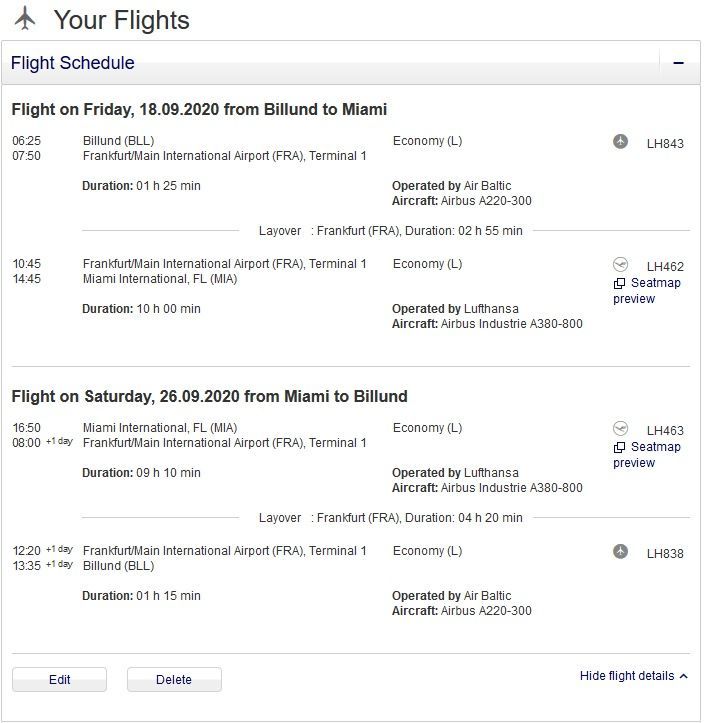Click the Miami to Billund flight heading
Screen dimensions: 707x723
pyautogui.click(x=209, y=396)
